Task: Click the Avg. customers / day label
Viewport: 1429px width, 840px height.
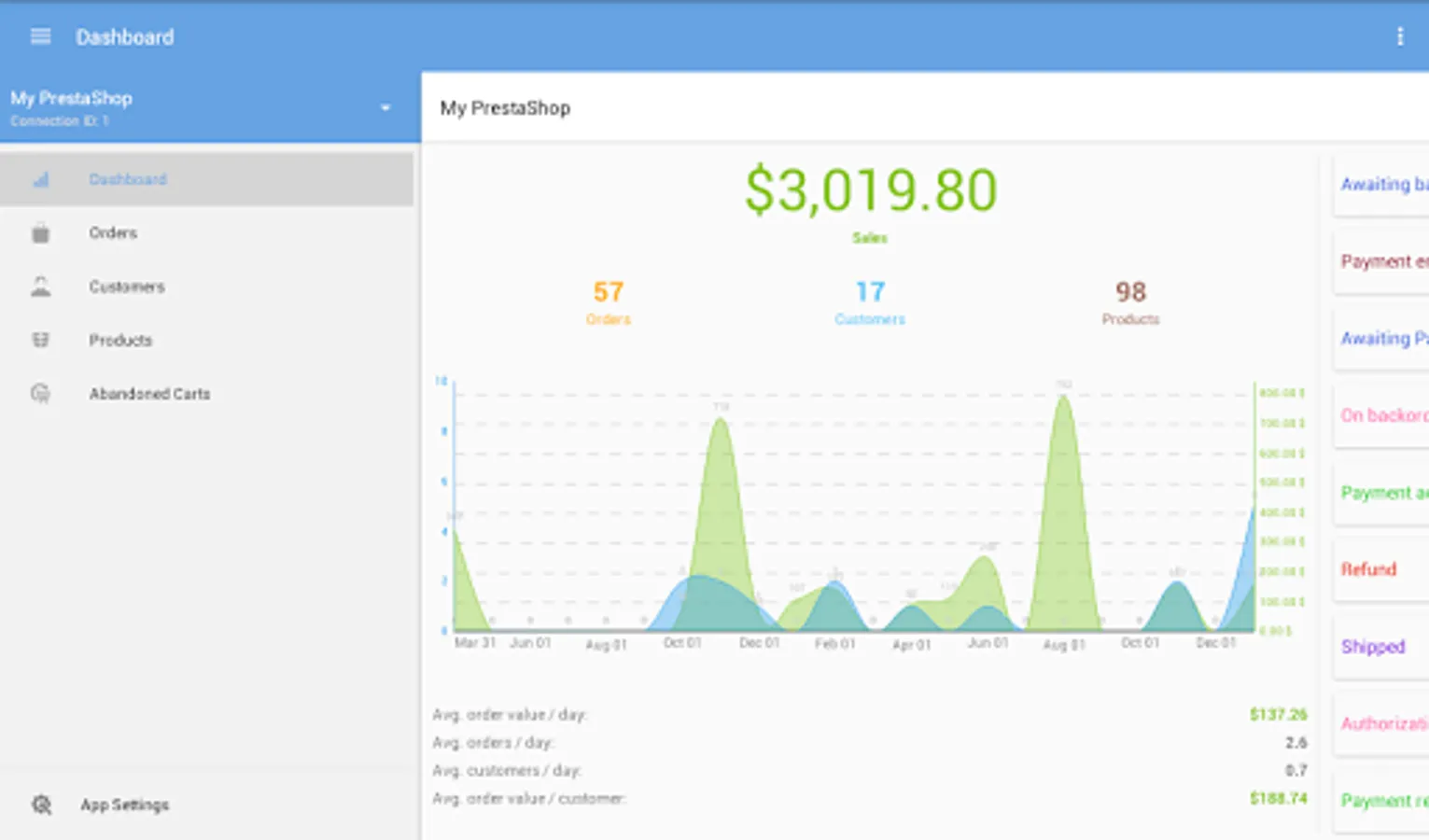Action: click(x=507, y=771)
